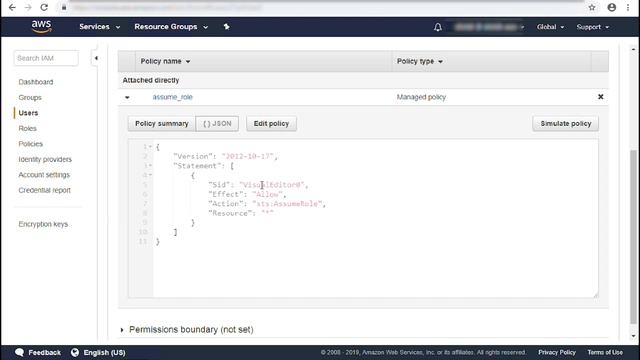Viewport: 640px width, 360px height.
Task: Open the pin shortcuts icon
Action: point(227,27)
